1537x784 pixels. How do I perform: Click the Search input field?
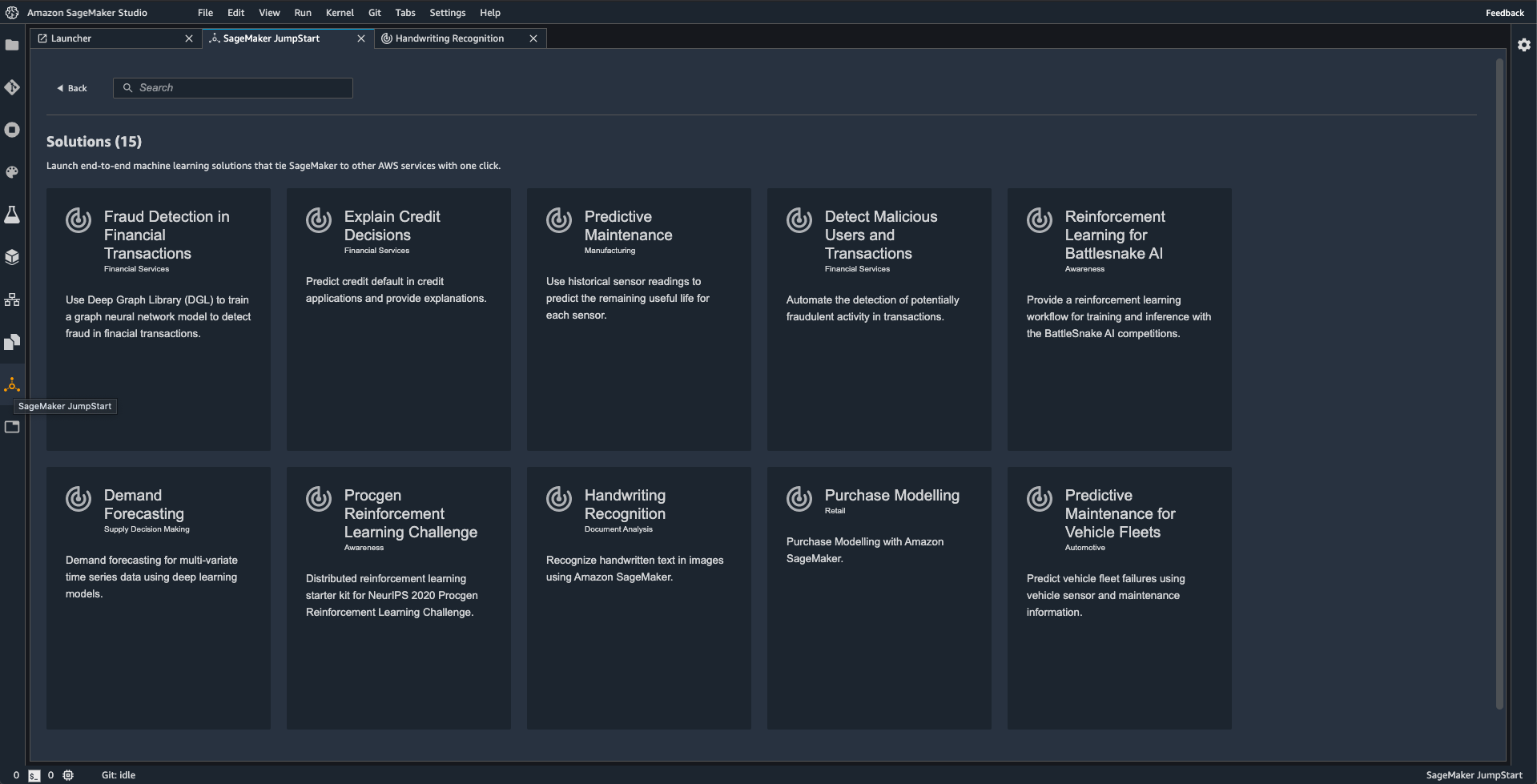pos(240,88)
